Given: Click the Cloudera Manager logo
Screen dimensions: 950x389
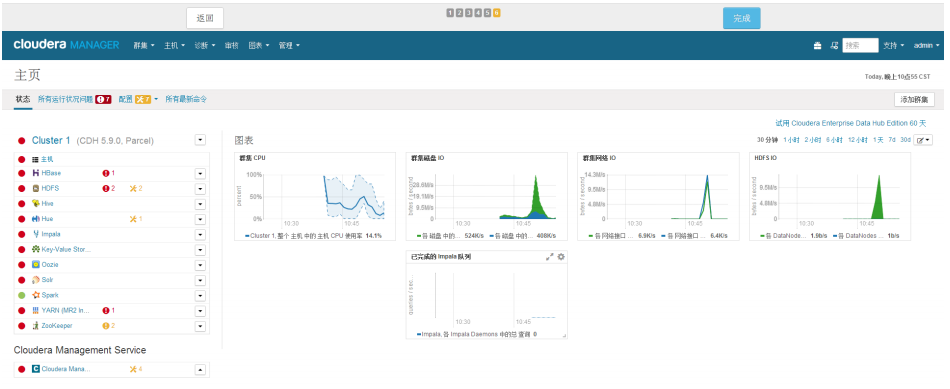Looking at the screenshot, I should coord(66,45).
